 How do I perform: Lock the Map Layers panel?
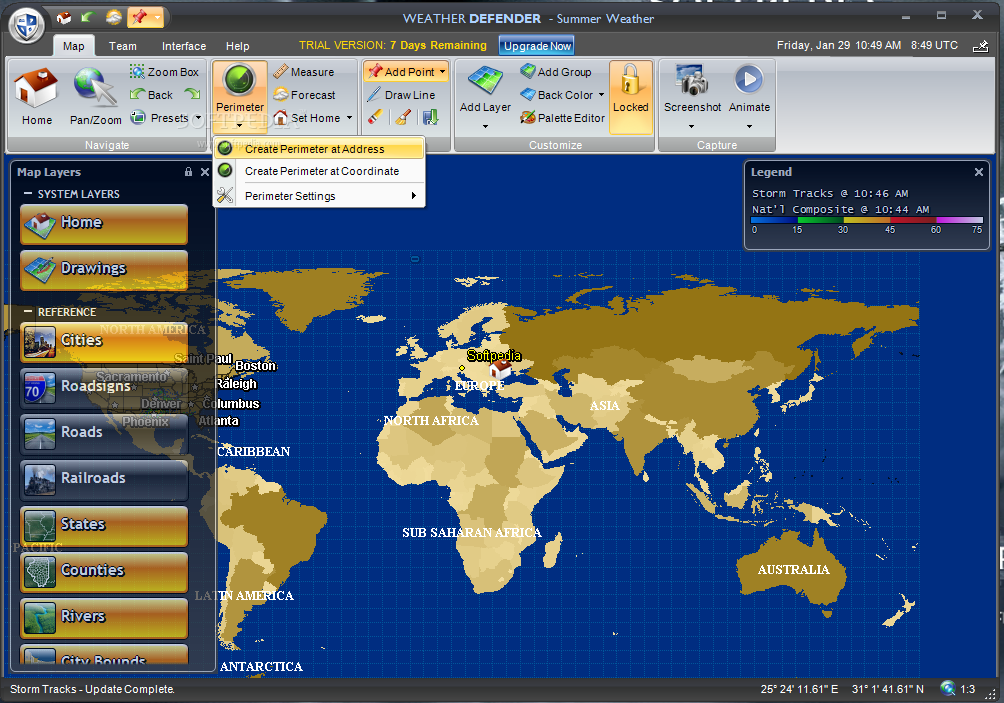188,172
